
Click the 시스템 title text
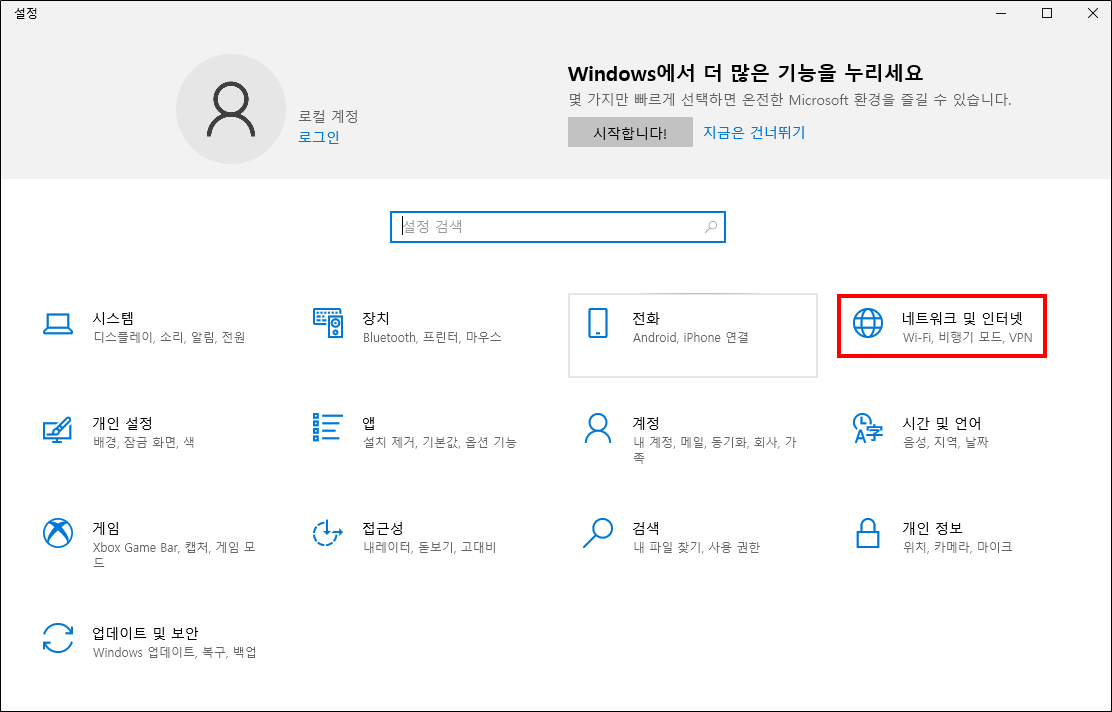click(113, 318)
